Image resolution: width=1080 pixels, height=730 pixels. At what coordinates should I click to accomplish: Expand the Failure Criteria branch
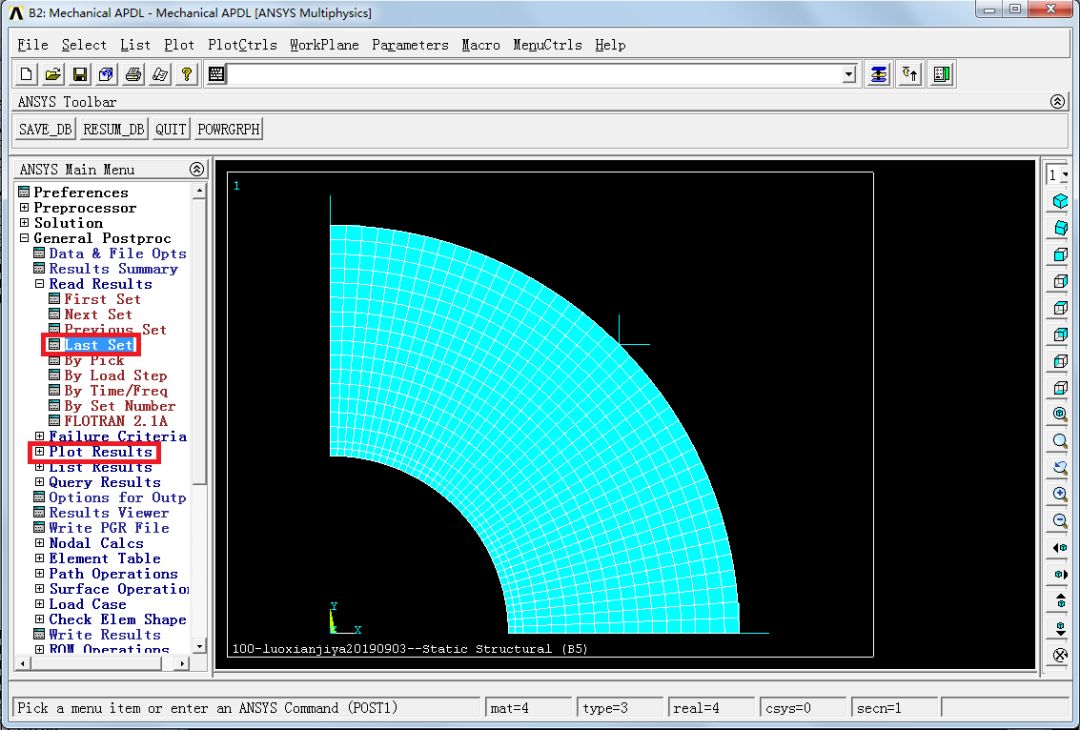click(38, 436)
